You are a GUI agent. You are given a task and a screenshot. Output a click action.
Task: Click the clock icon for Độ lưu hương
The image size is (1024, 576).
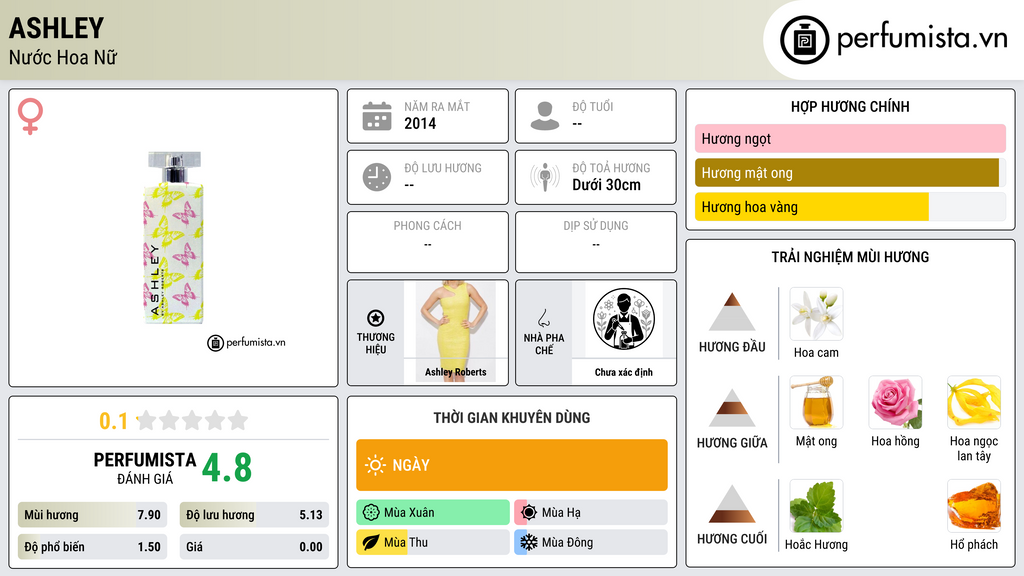377,177
